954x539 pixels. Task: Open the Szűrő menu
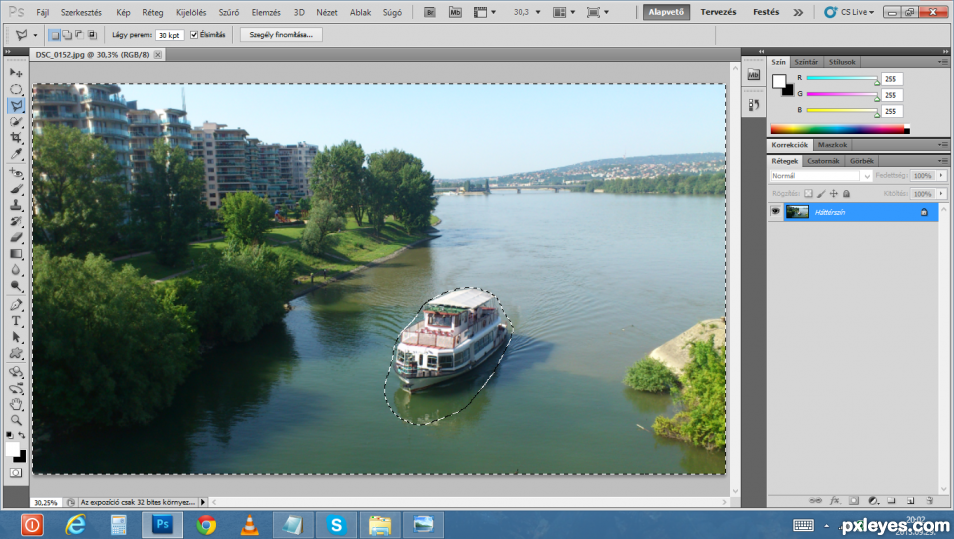point(229,12)
